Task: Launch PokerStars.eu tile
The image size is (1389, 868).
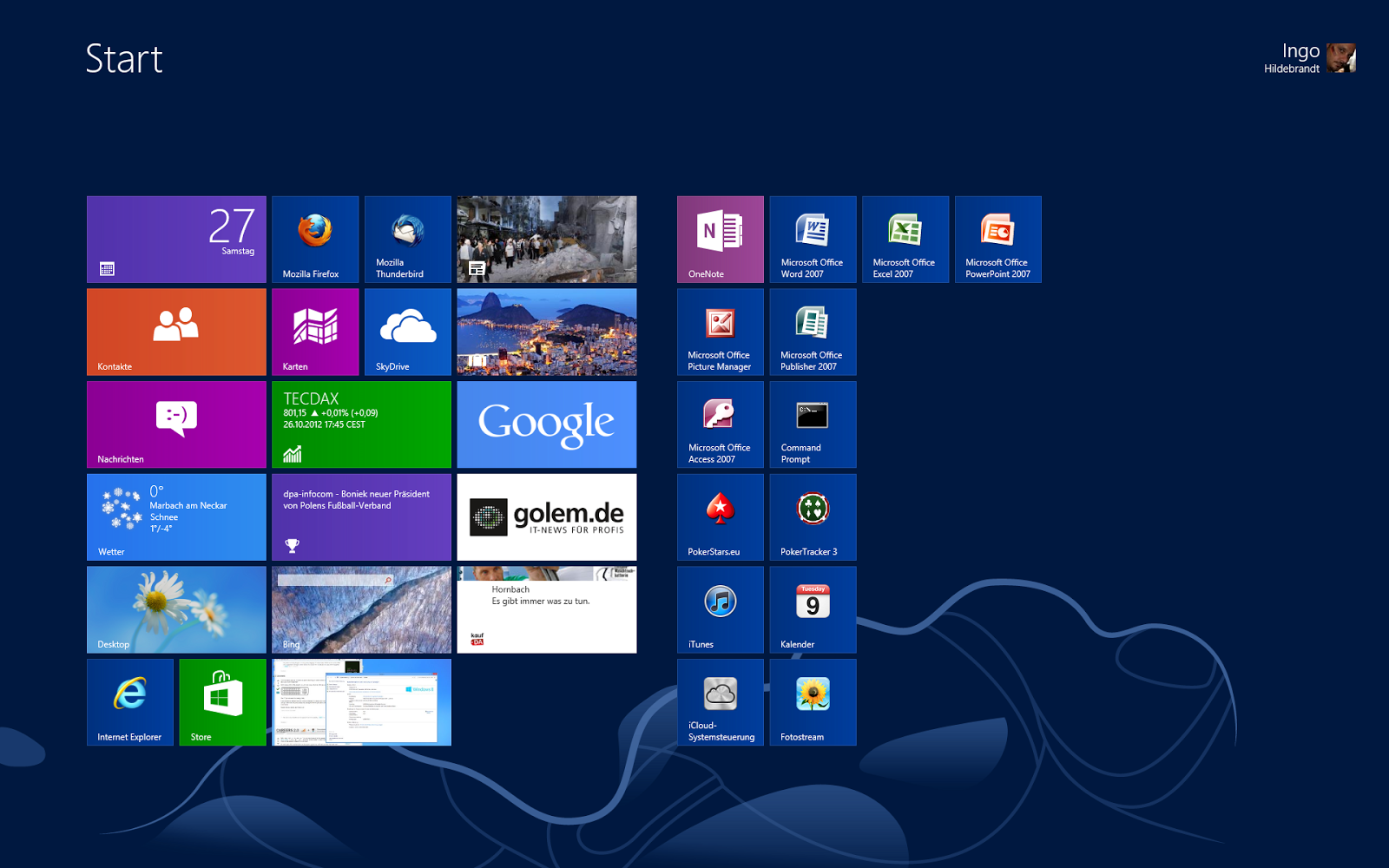Action: click(721, 517)
